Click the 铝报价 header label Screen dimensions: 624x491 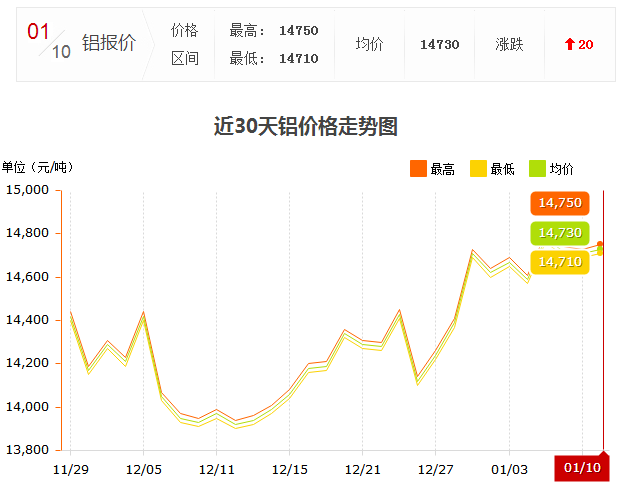coord(107,44)
